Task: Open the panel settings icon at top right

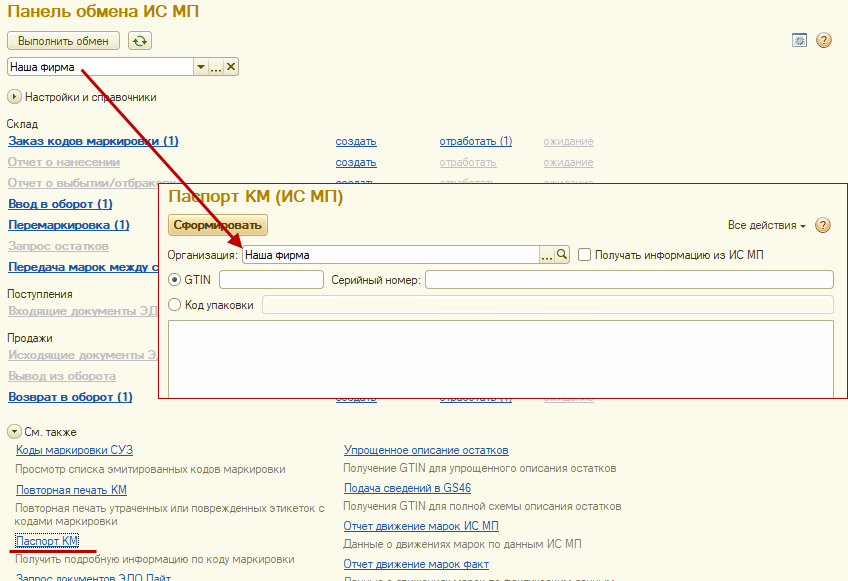Action: 799,41
